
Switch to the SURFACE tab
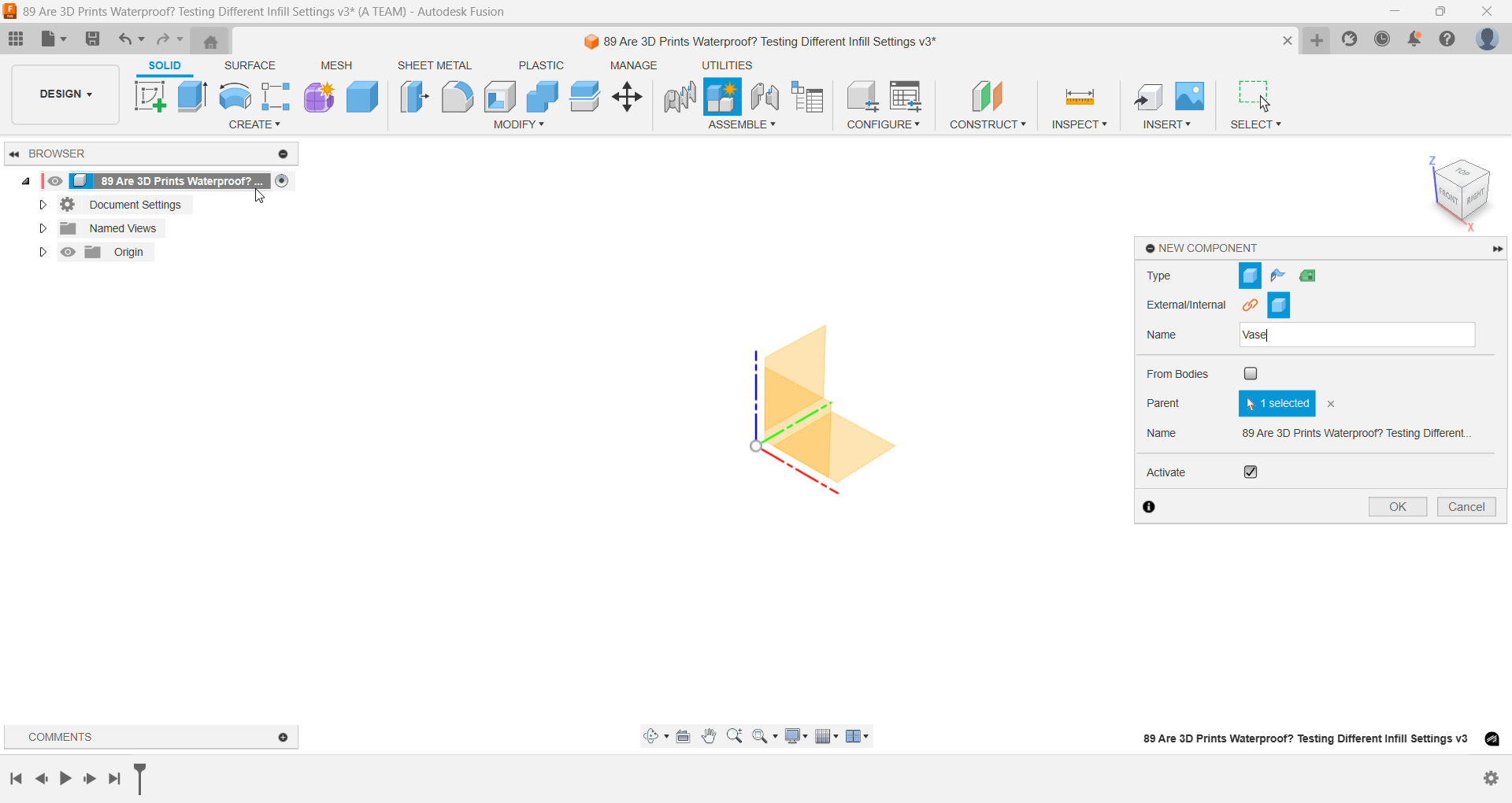(x=250, y=65)
